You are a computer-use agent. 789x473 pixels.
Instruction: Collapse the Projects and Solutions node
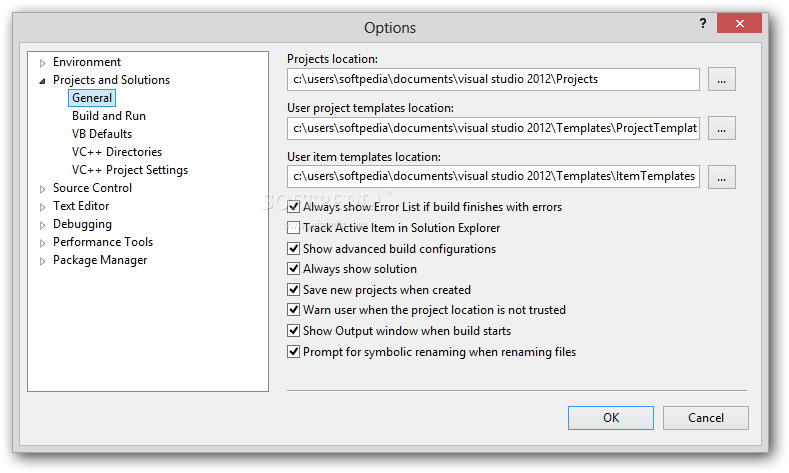tap(43, 81)
